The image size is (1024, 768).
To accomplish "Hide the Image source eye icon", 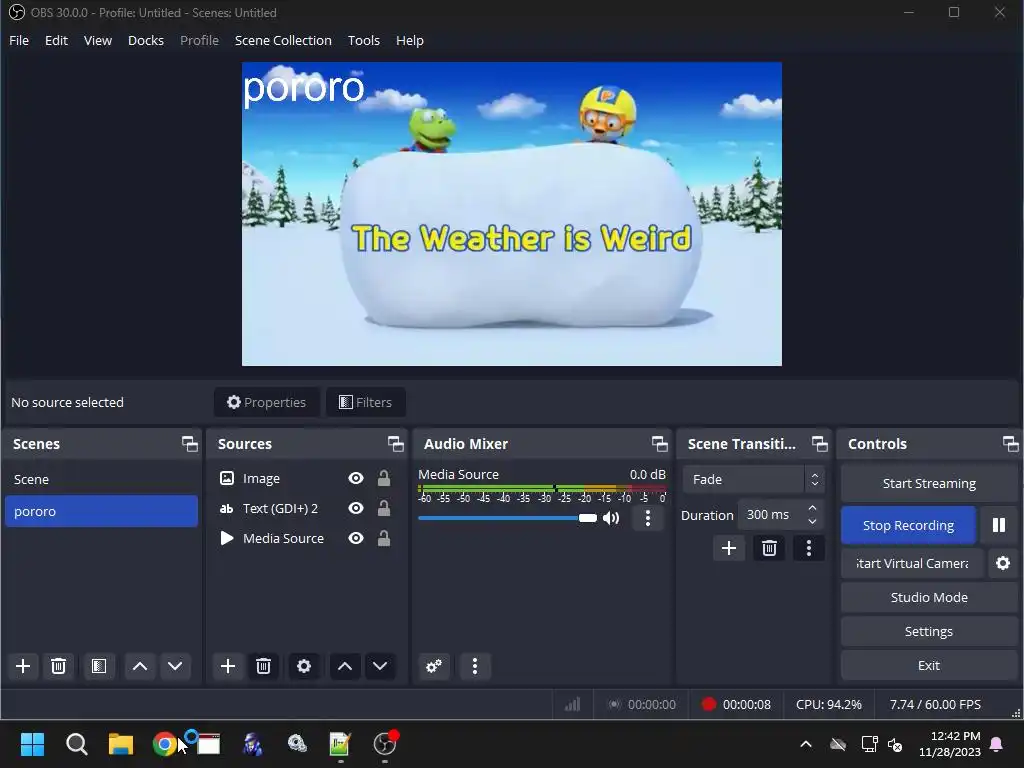I will (356, 479).
